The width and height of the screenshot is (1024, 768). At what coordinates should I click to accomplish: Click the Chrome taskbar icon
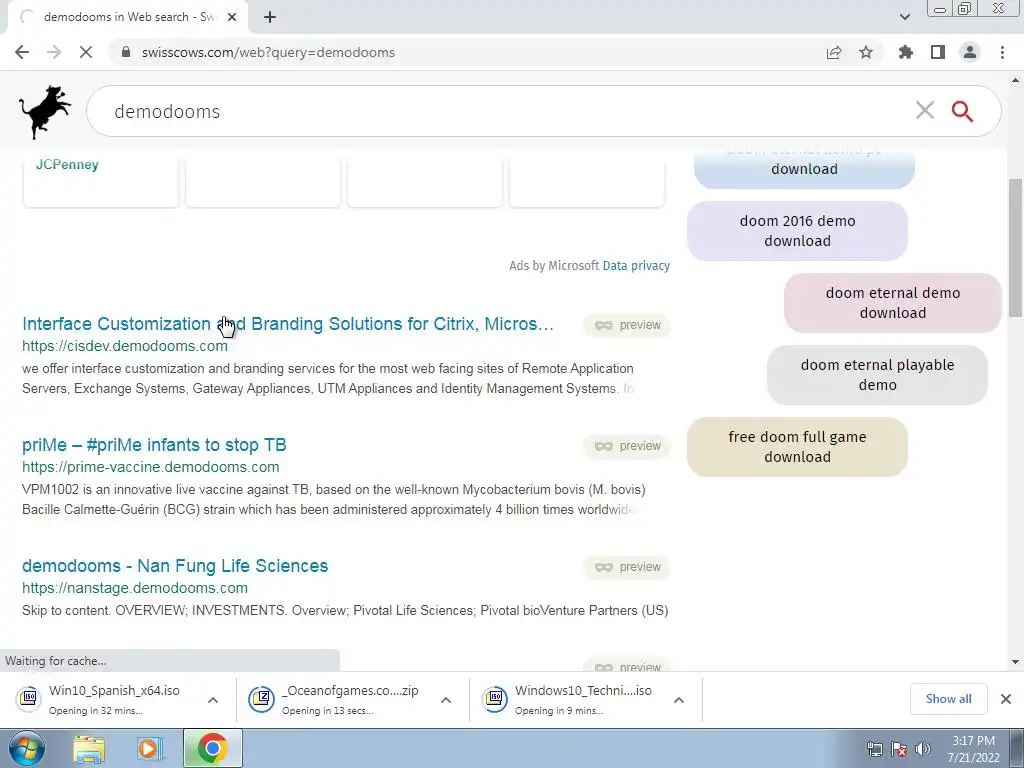(212, 748)
